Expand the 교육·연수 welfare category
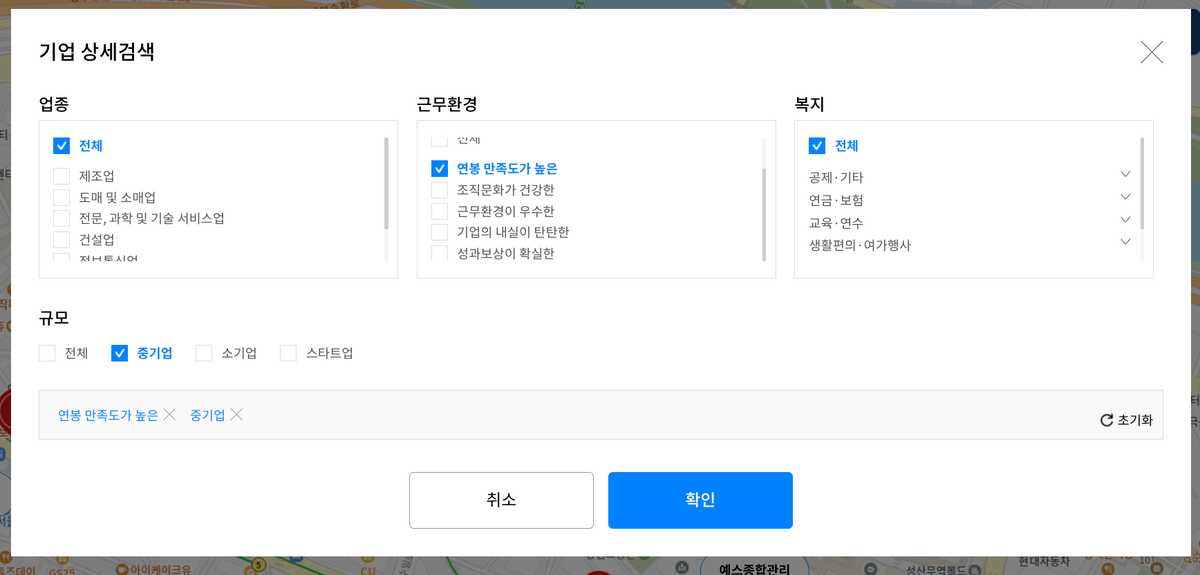This screenshot has height=575, width=1200. click(1125, 220)
